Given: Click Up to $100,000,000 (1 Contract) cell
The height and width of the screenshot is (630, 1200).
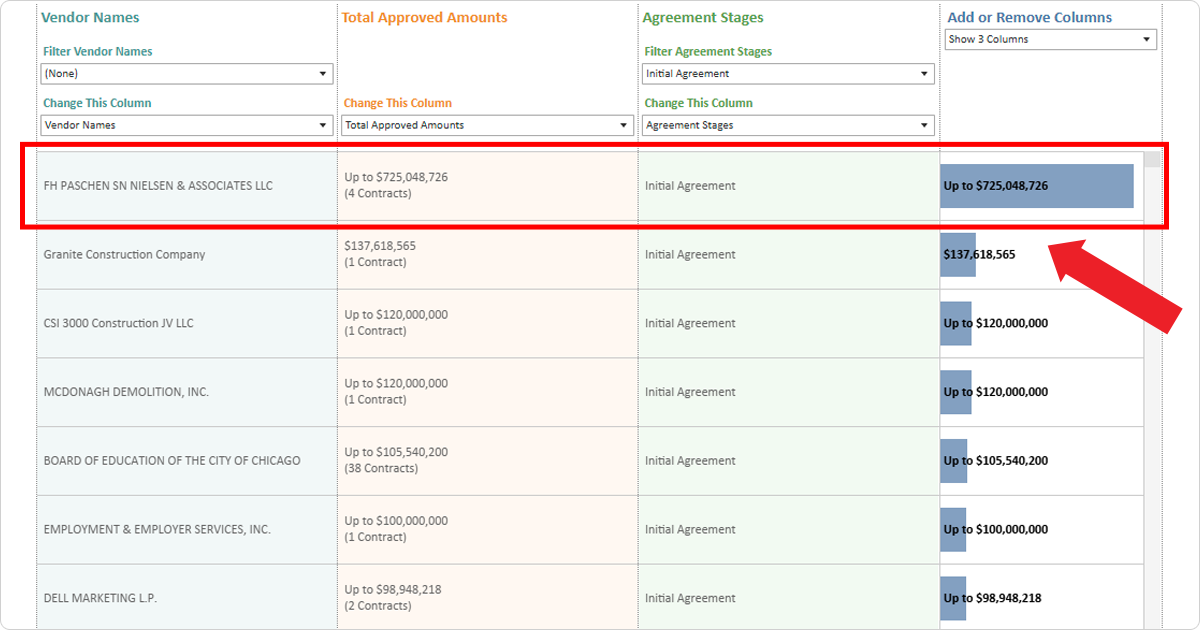Looking at the screenshot, I should [488, 530].
